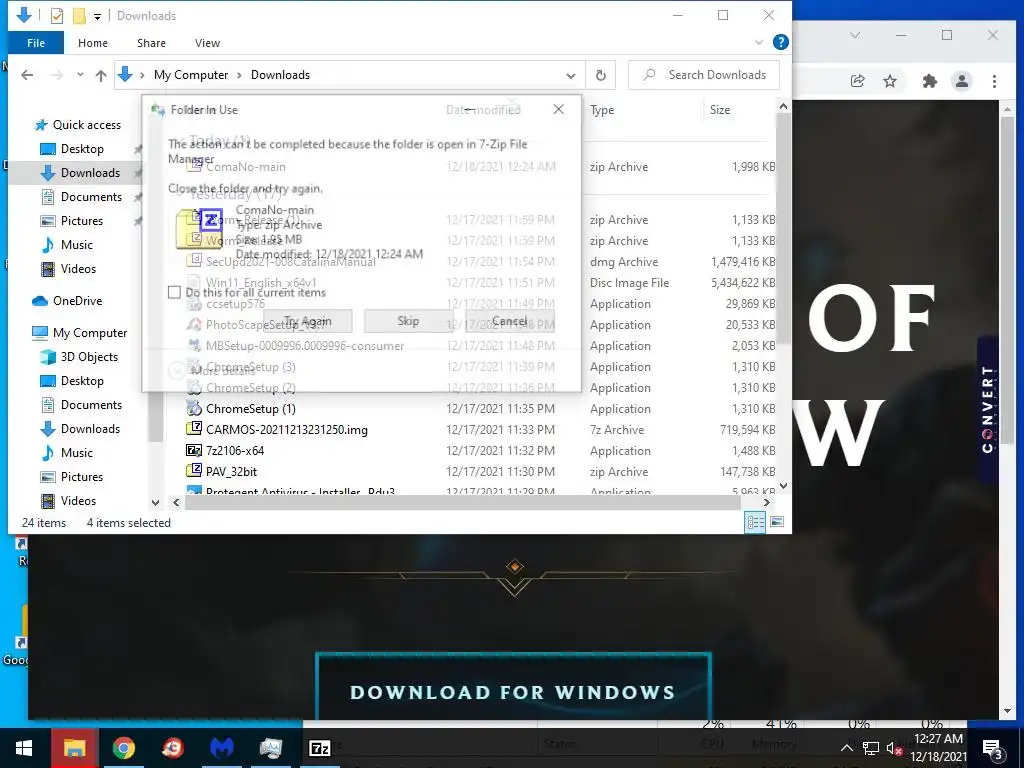Click the Try Again button
Screen dimensions: 1024x768
point(308,321)
